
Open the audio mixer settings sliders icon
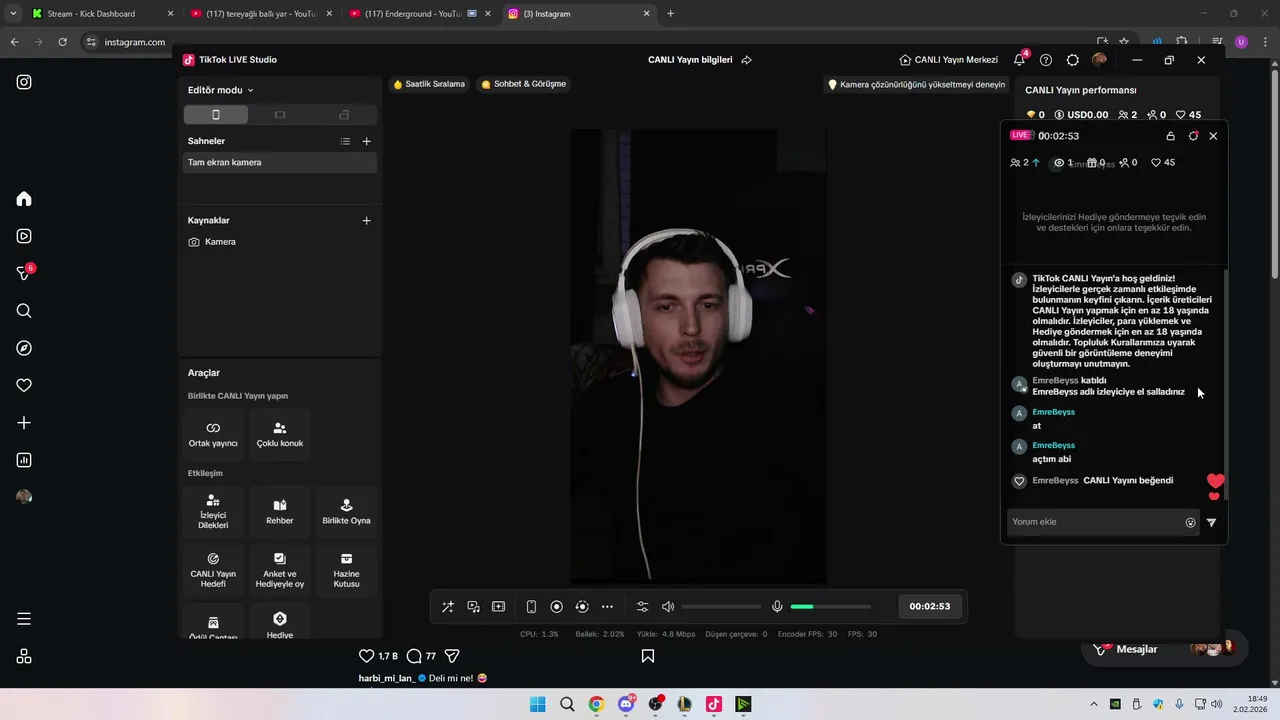pyautogui.click(x=642, y=607)
